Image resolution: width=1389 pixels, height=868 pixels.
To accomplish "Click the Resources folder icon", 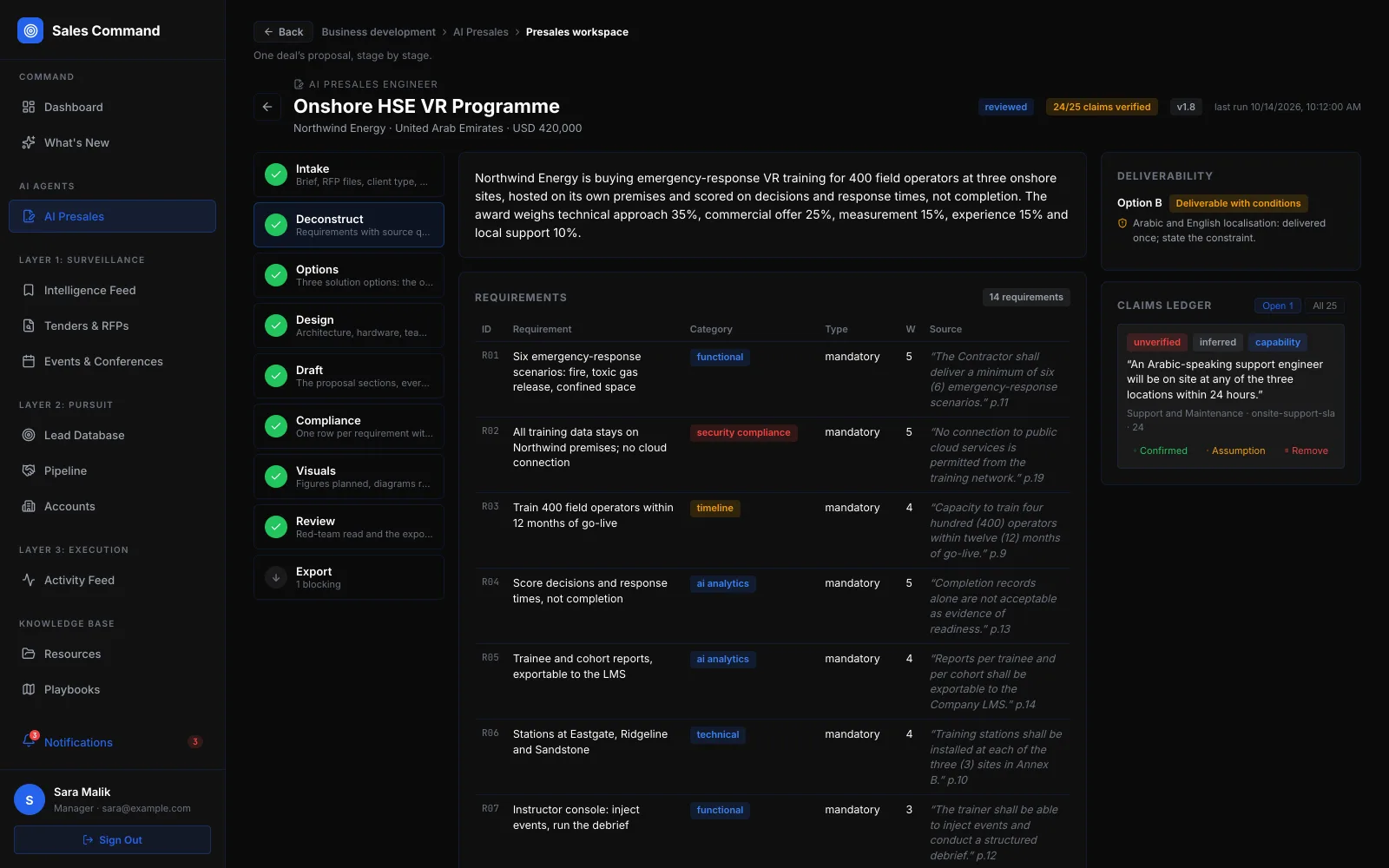I will pos(29,654).
